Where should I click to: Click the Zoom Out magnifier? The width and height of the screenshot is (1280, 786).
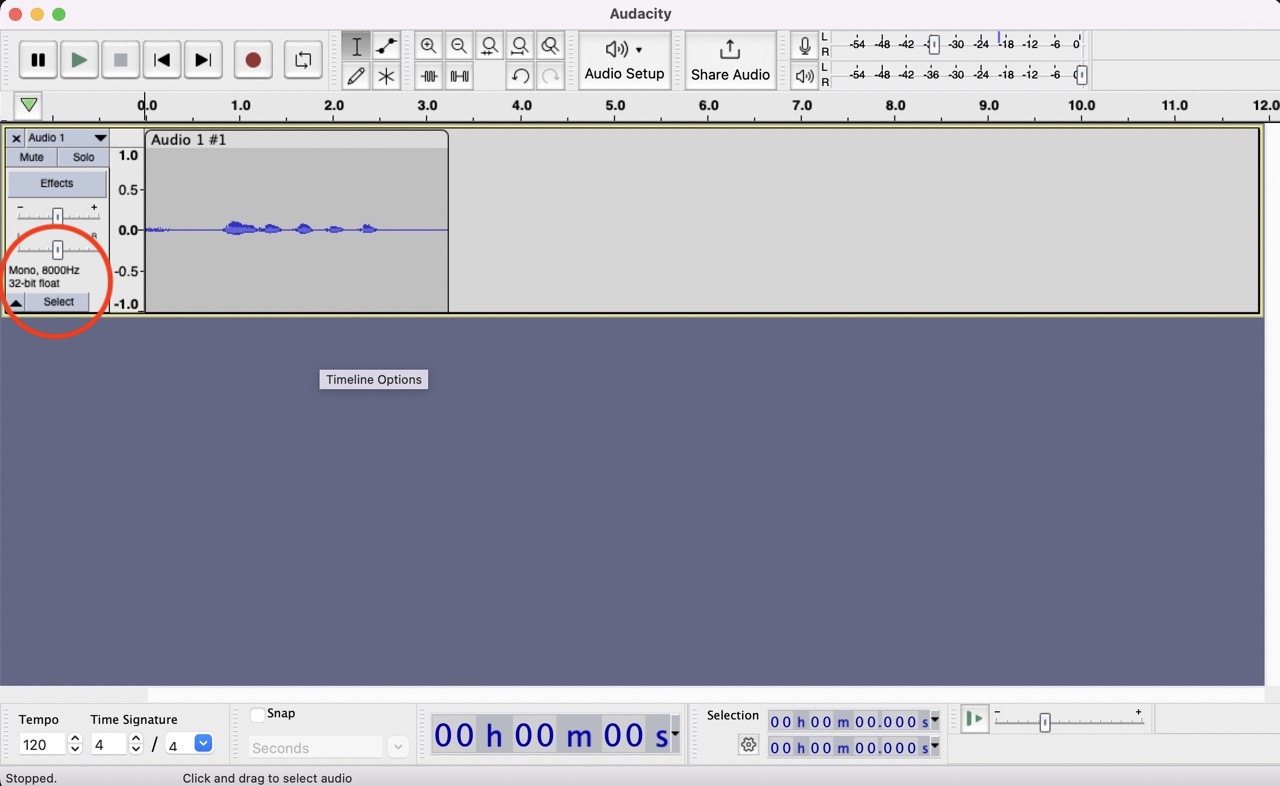click(x=459, y=46)
